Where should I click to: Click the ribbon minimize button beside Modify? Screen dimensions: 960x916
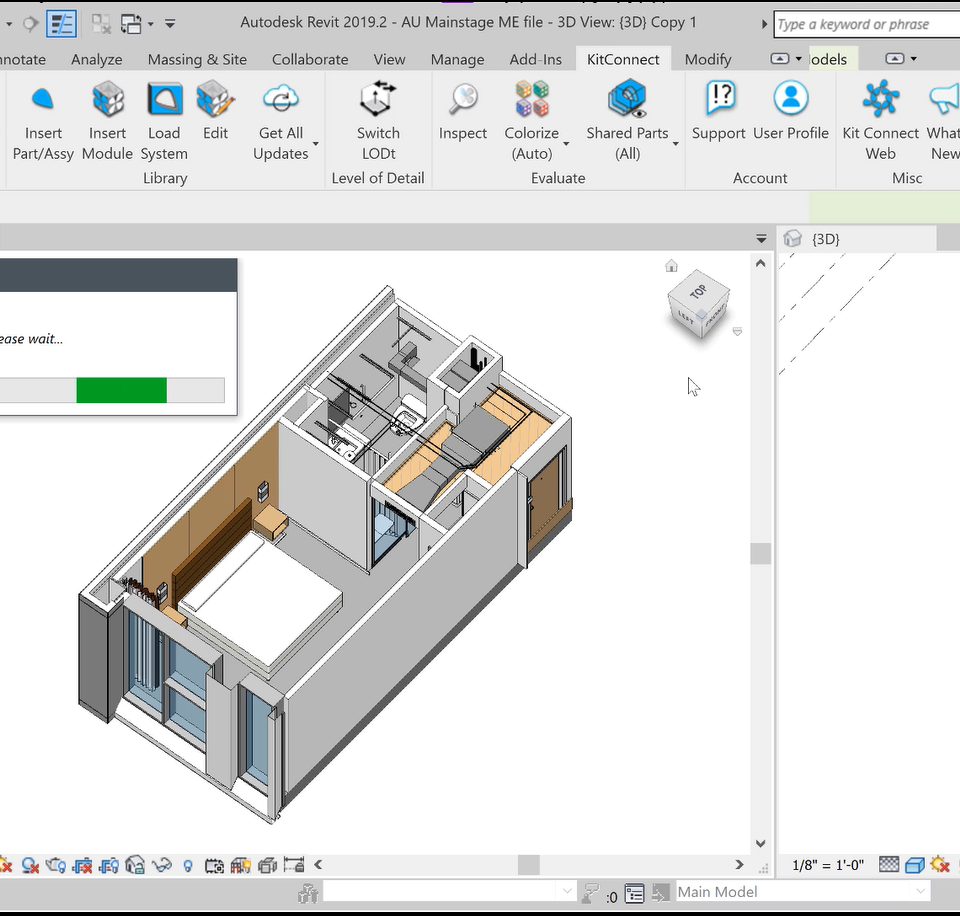point(779,59)
